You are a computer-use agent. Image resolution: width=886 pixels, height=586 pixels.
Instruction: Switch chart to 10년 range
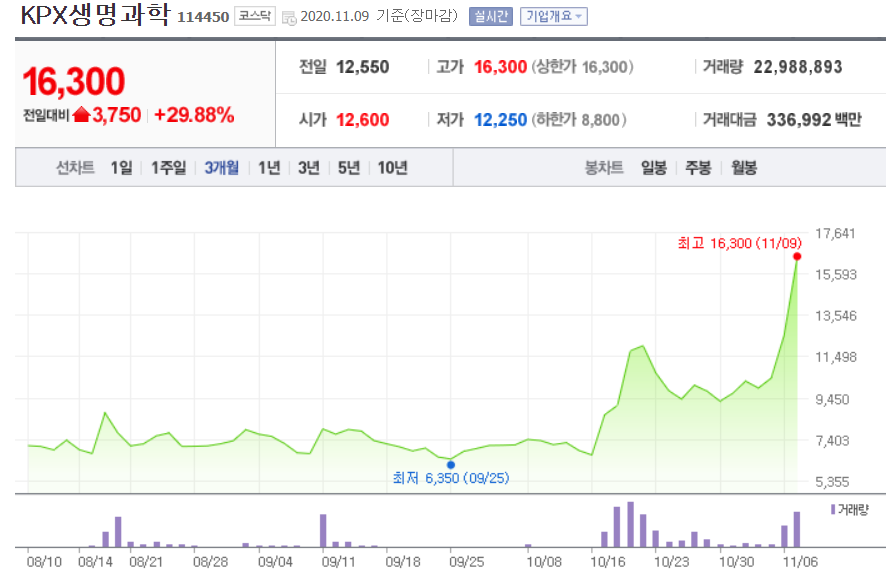(x=392, y=168)
